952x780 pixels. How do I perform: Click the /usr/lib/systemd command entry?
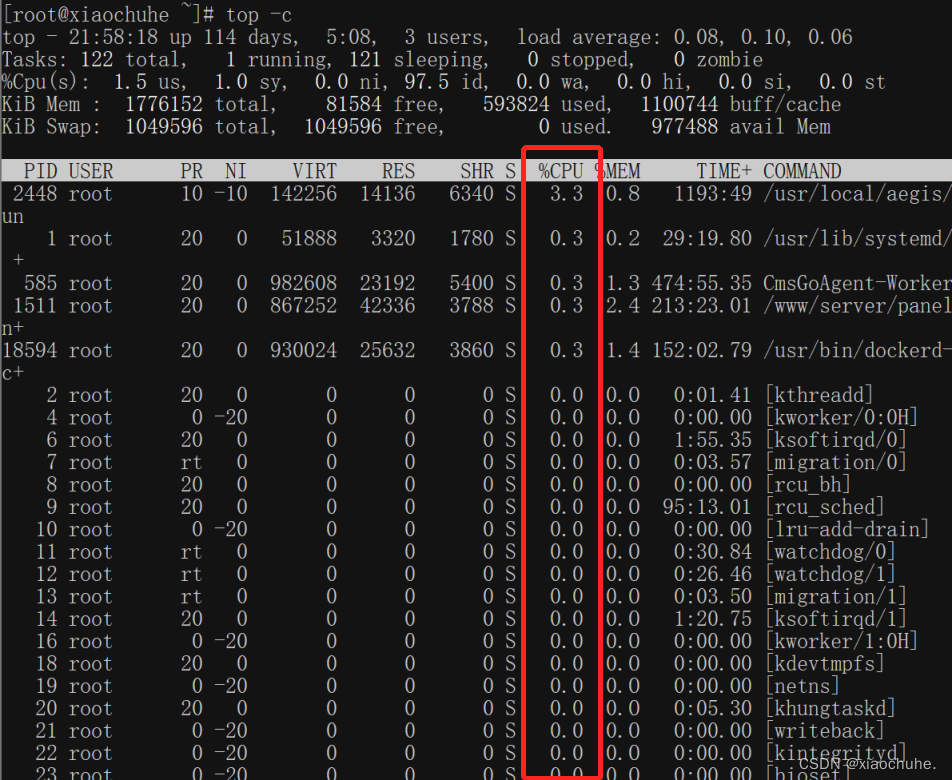pyautogui.click(x=857, y=239)
